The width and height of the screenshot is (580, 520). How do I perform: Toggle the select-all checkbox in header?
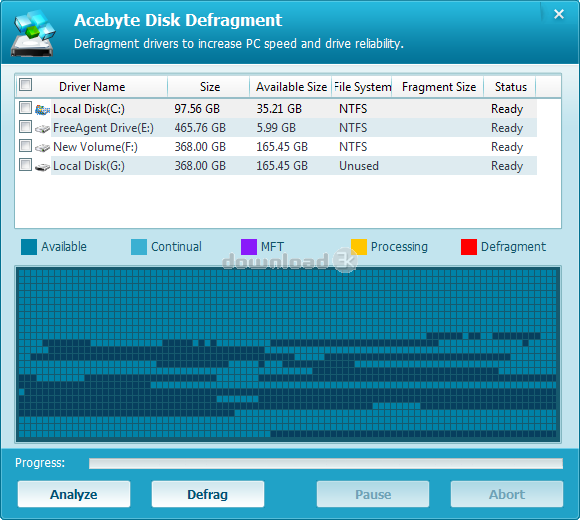(26, 85)
